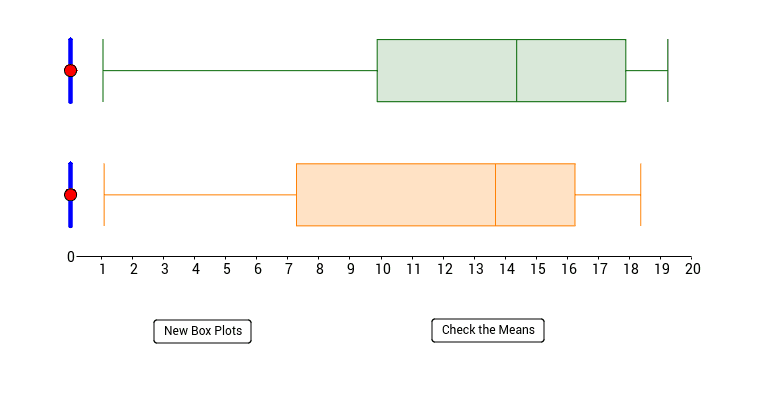Click the number 10 on the axis
This screenshot has height=399, width=762.
[382, 269]
